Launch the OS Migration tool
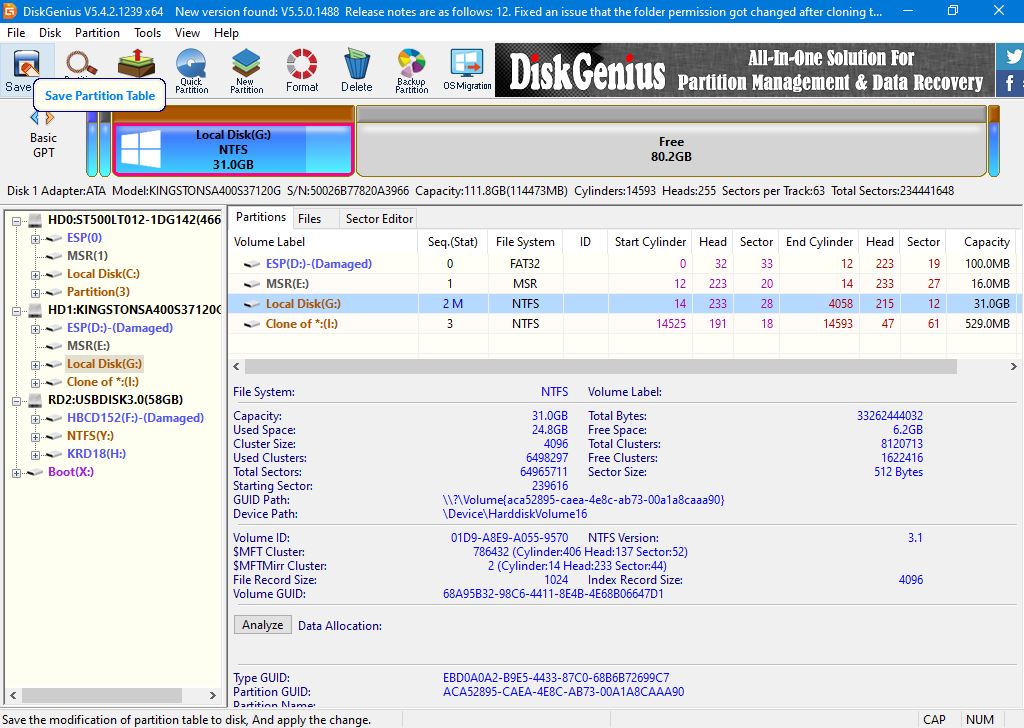Viewport: 1024px width, 728px height. pyautogui.click(x=467, y=70)
